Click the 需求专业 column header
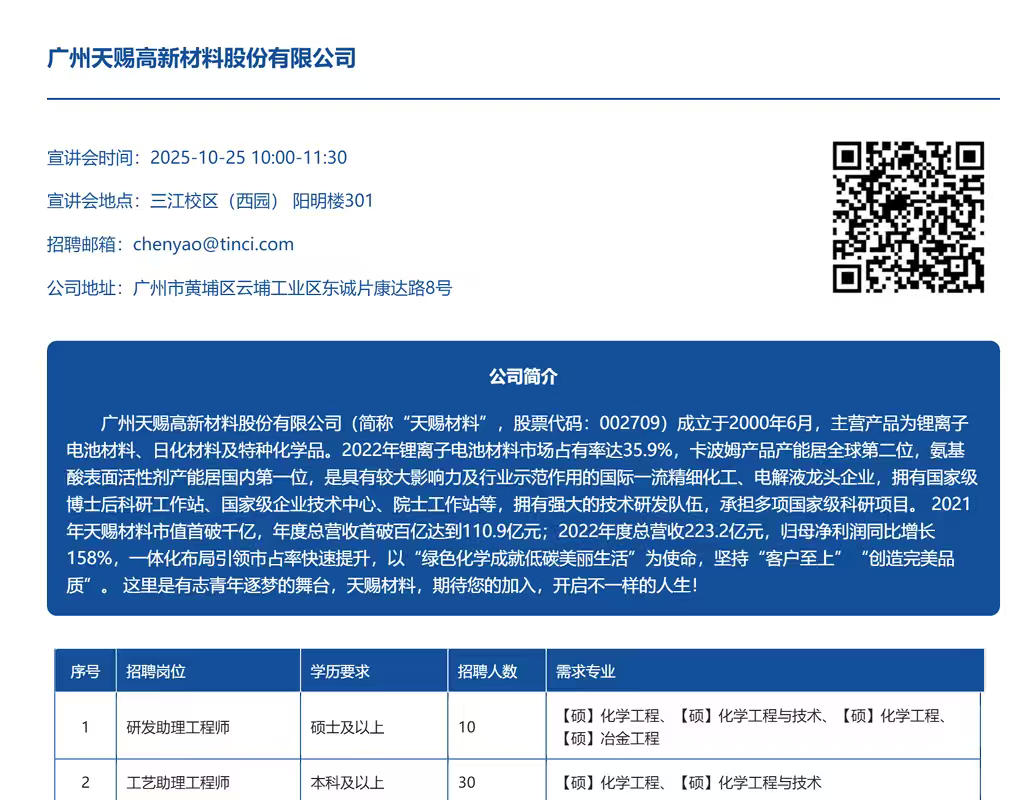 (586, 671)
